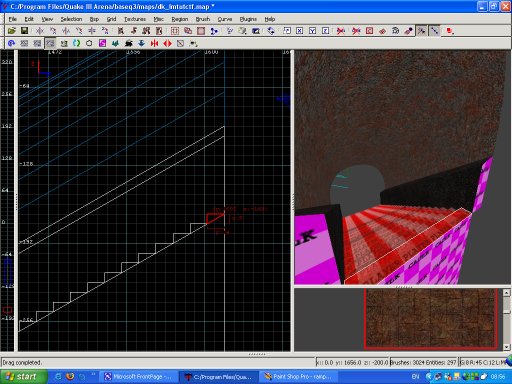This screenshot has width=512, height=384.
Task: Open the Plugins menu
Action: click(x=248, y=19)
